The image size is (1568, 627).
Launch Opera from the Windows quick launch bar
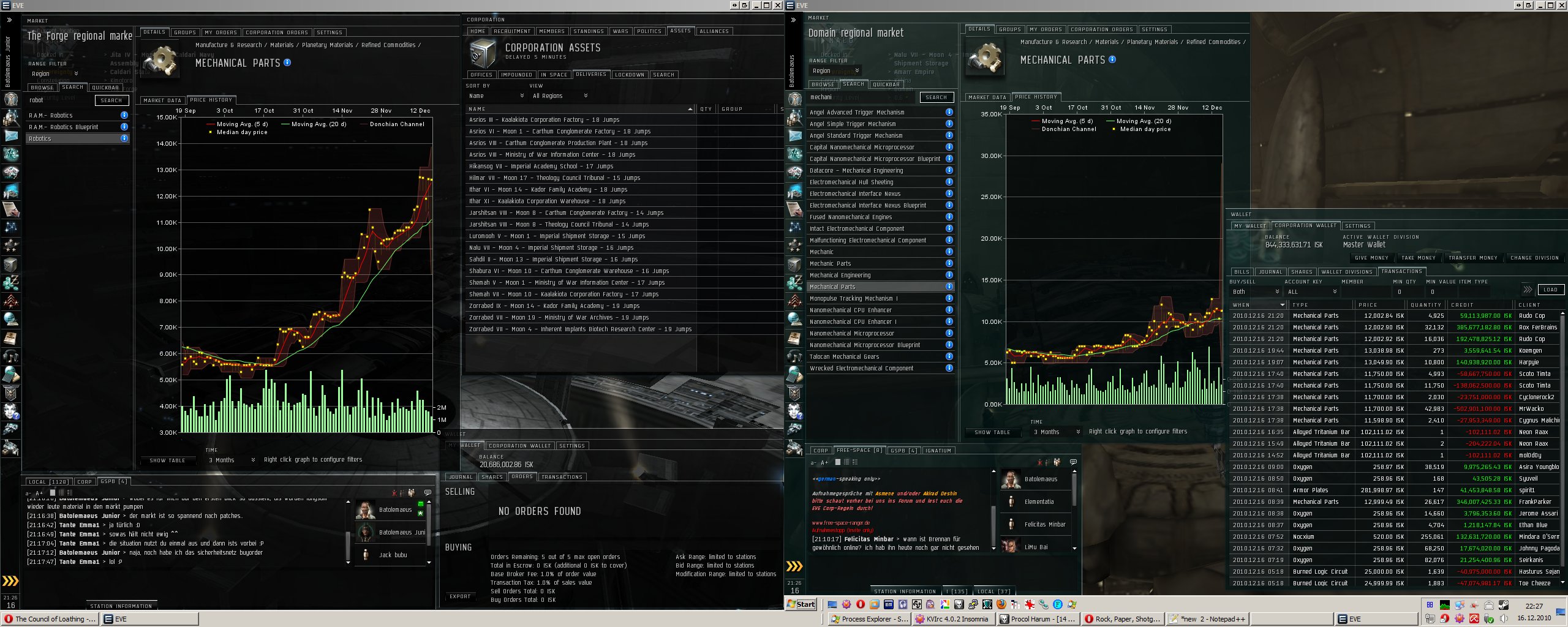pos(861,604)
